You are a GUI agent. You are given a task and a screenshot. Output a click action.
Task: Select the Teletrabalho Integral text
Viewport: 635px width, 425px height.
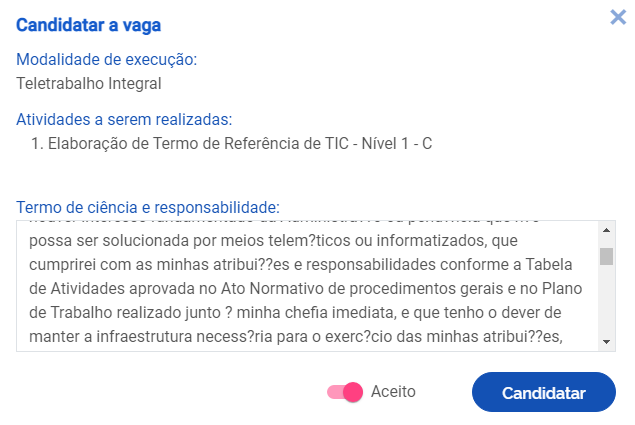coord(89,84)
